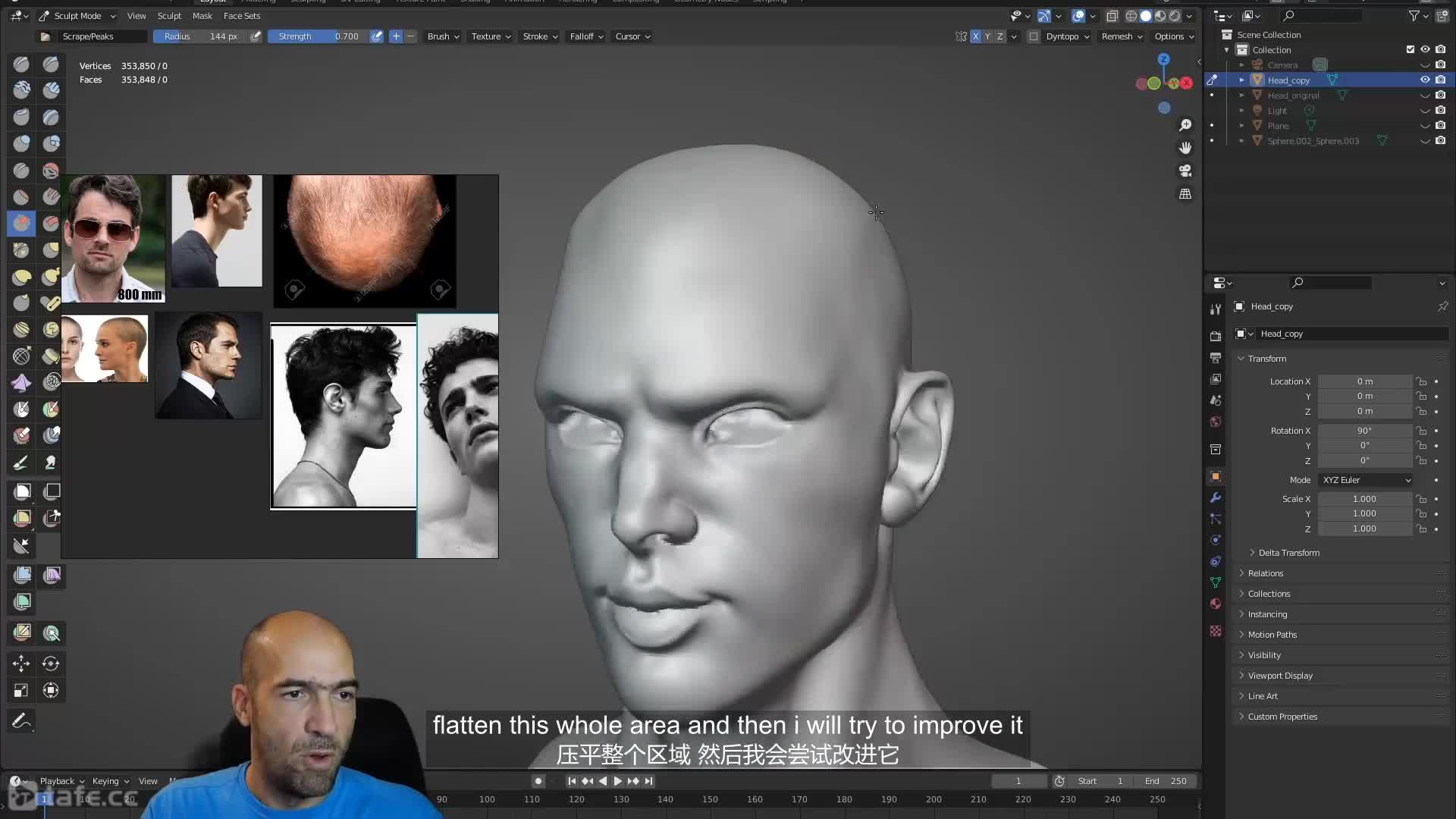Enable the Dyntopo checkbox
This screenshot has height=819, width=1456.
[1034, 36]
